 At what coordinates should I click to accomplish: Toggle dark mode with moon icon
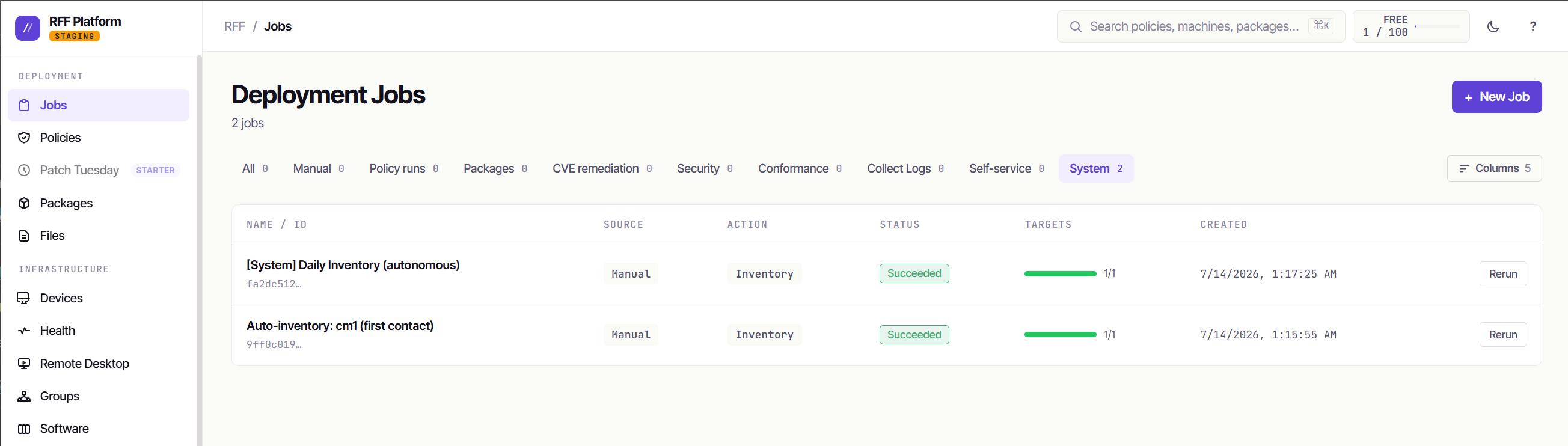tap(1493, 26)
